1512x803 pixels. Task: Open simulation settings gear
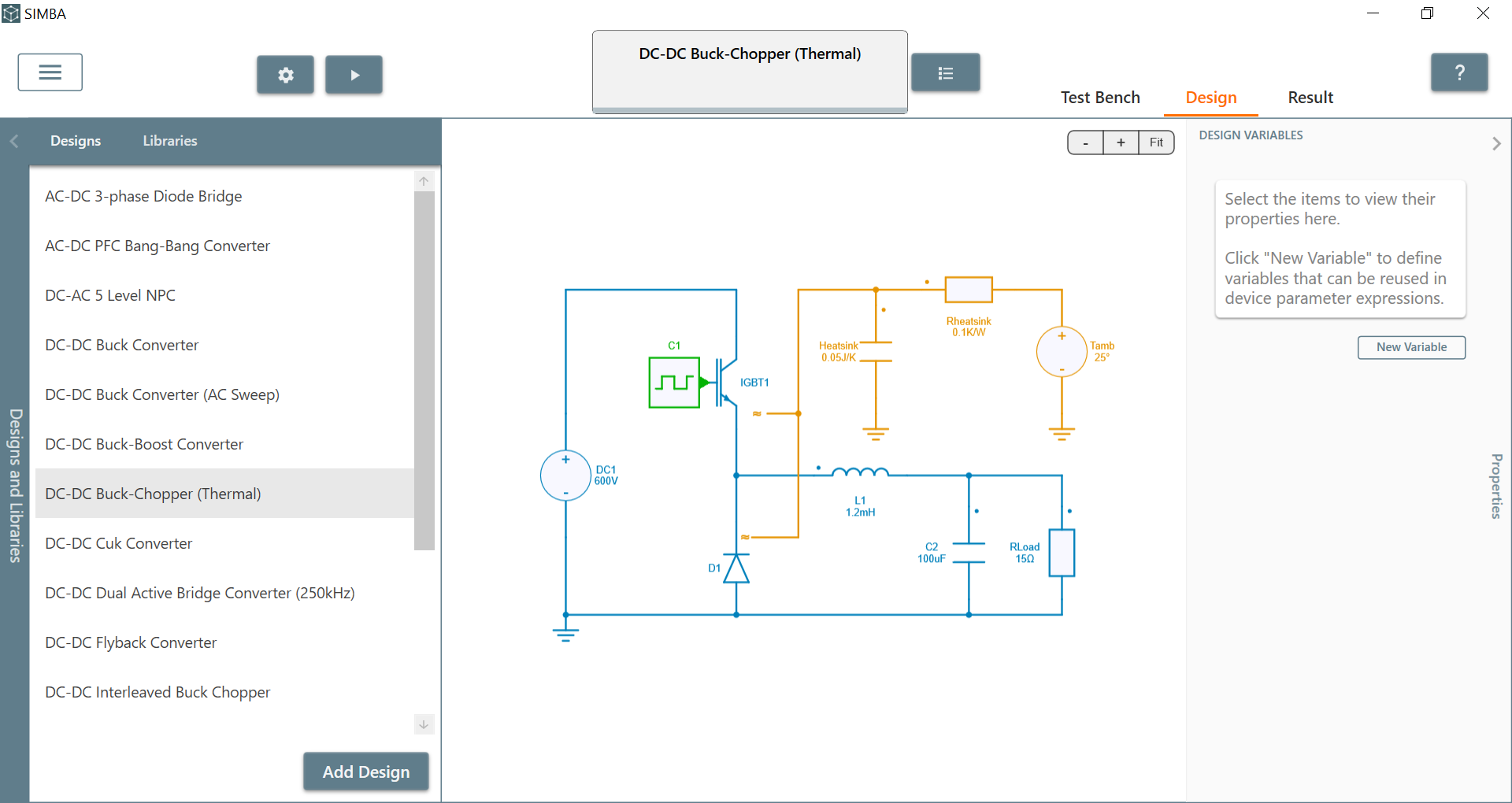[x=285, y=75]
